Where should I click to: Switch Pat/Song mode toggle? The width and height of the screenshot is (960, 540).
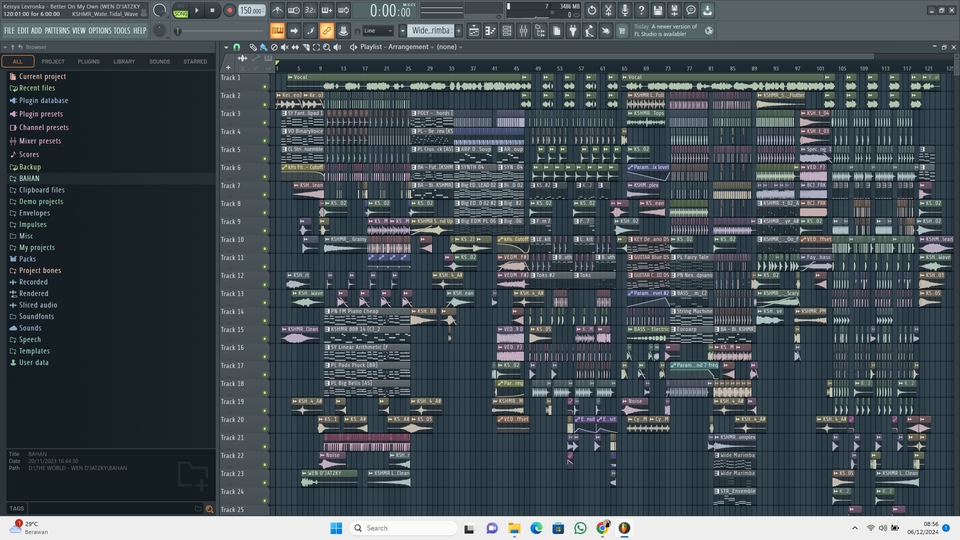click(181, 10)
